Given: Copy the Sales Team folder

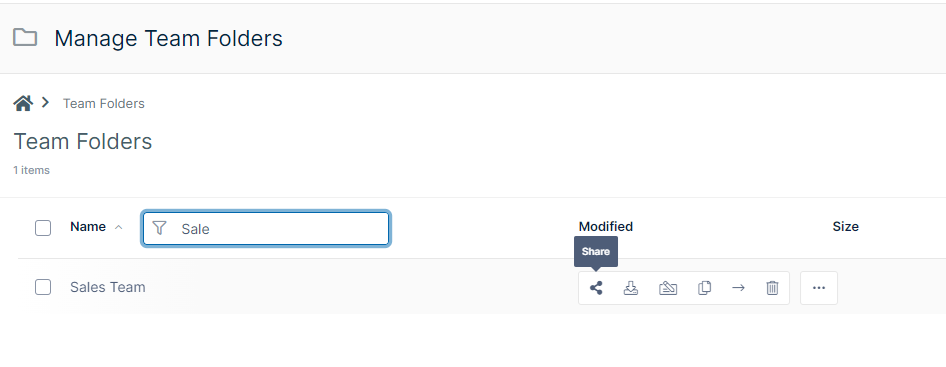Looking at the screenshot, I should 704,288.
